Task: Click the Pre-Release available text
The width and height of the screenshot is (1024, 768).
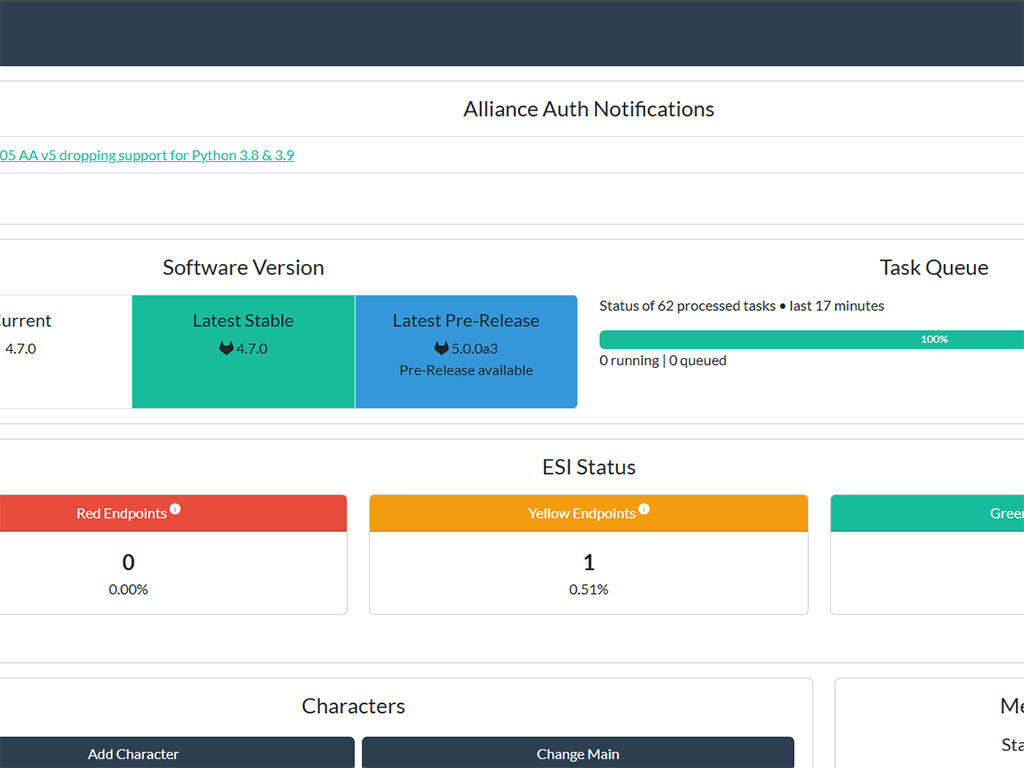Action: click(x=466, y=370)
